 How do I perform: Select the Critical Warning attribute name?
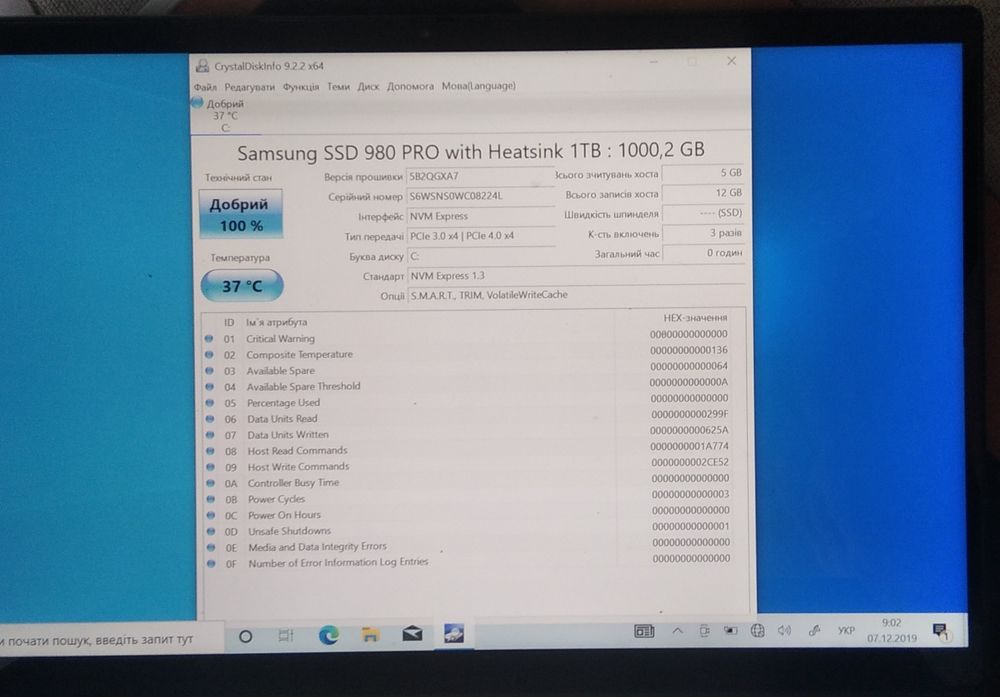(280, 339)
